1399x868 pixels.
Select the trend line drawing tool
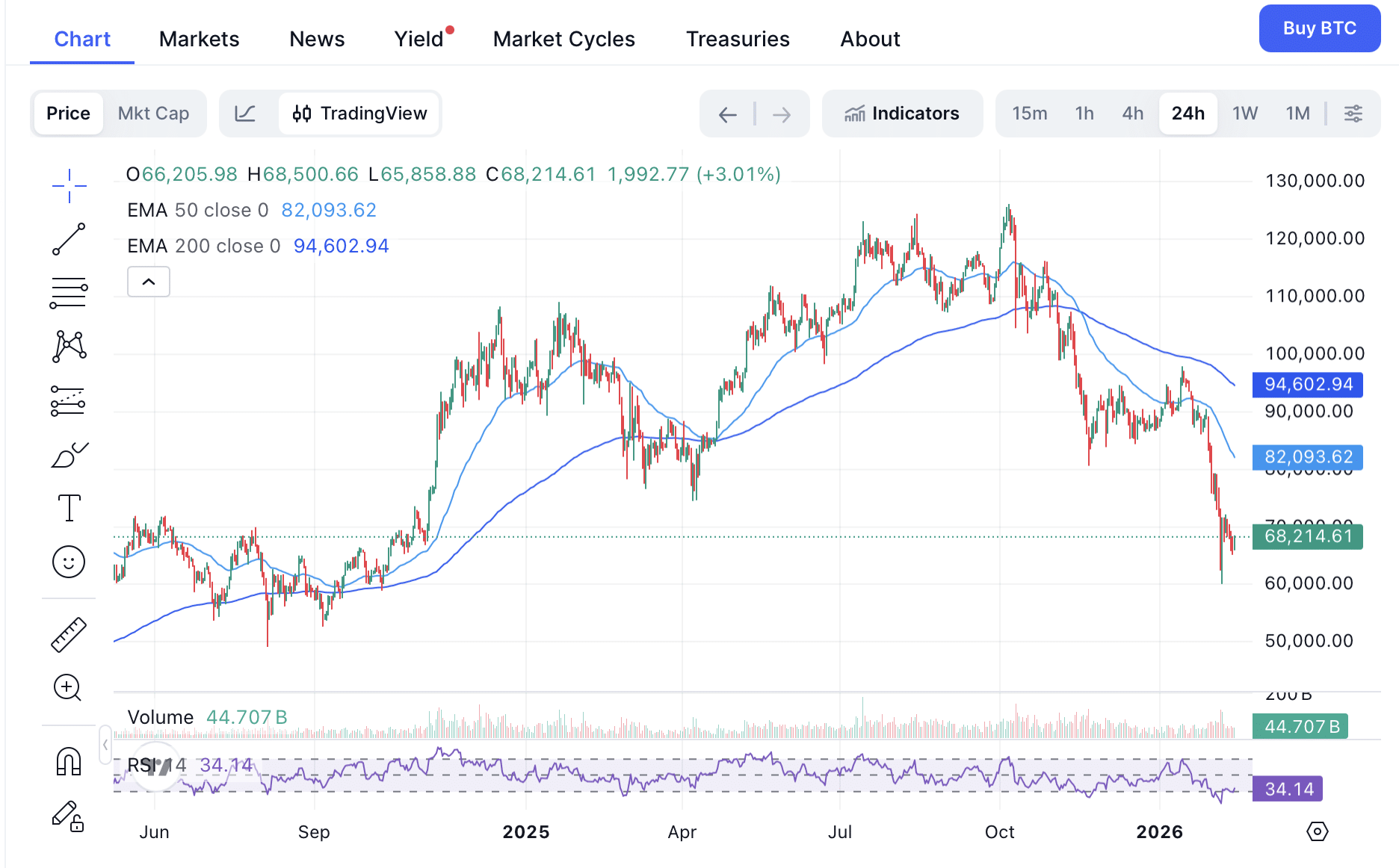69,239
